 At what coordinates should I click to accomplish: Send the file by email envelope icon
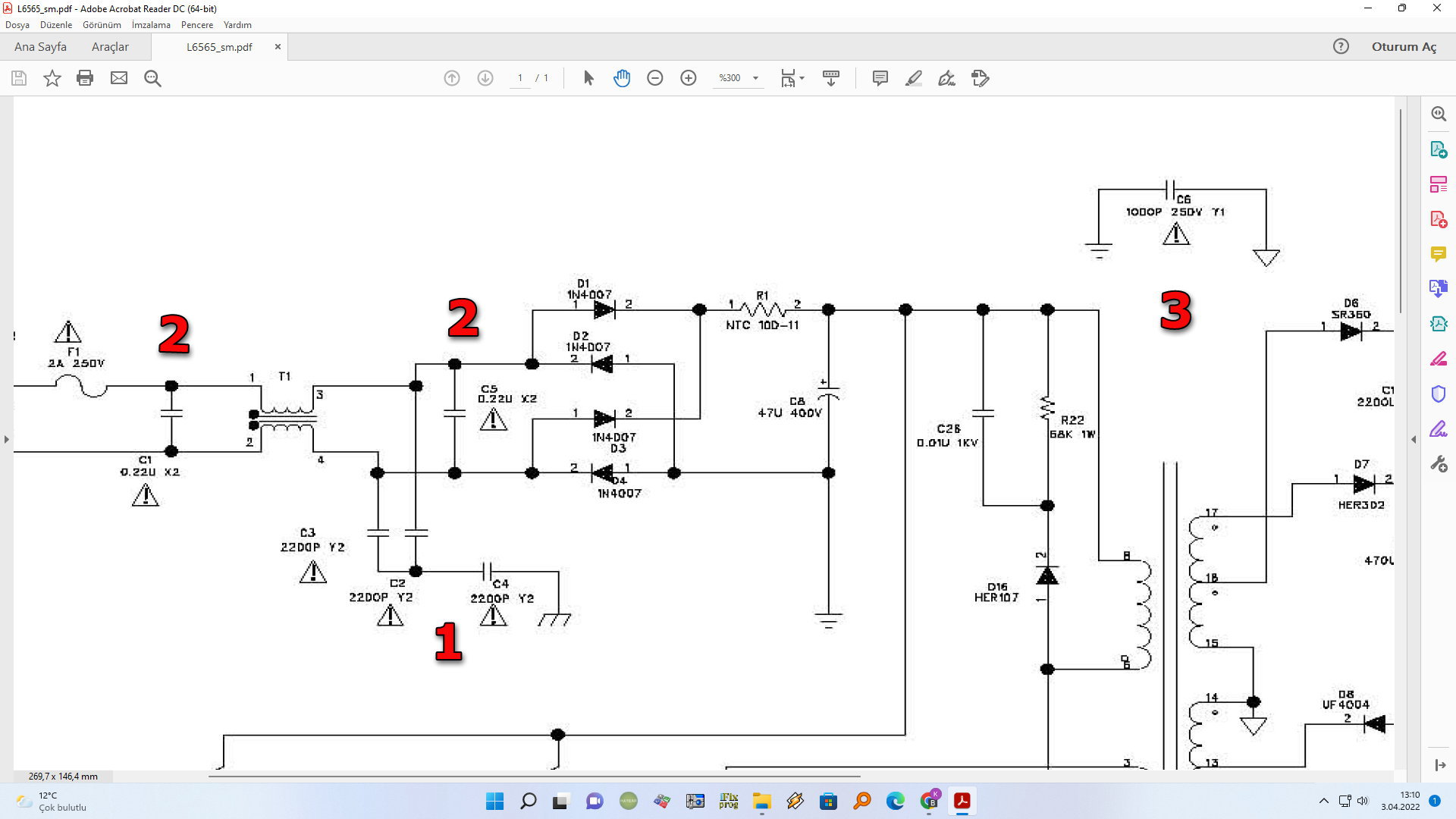[x=119, y=78]
